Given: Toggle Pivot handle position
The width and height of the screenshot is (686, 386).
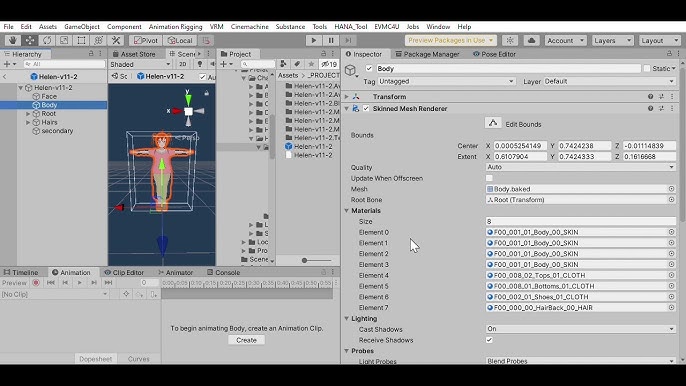Looking at the screenshot, I should tap(146, 40).
